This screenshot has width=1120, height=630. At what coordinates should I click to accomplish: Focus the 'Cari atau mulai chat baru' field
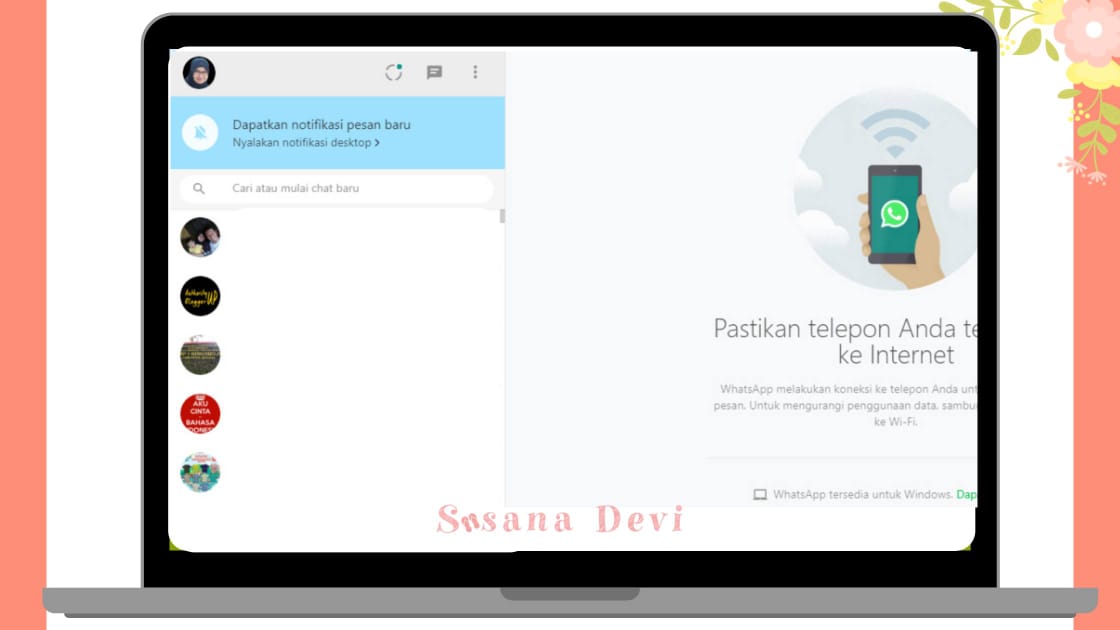[x=336, y=189]
